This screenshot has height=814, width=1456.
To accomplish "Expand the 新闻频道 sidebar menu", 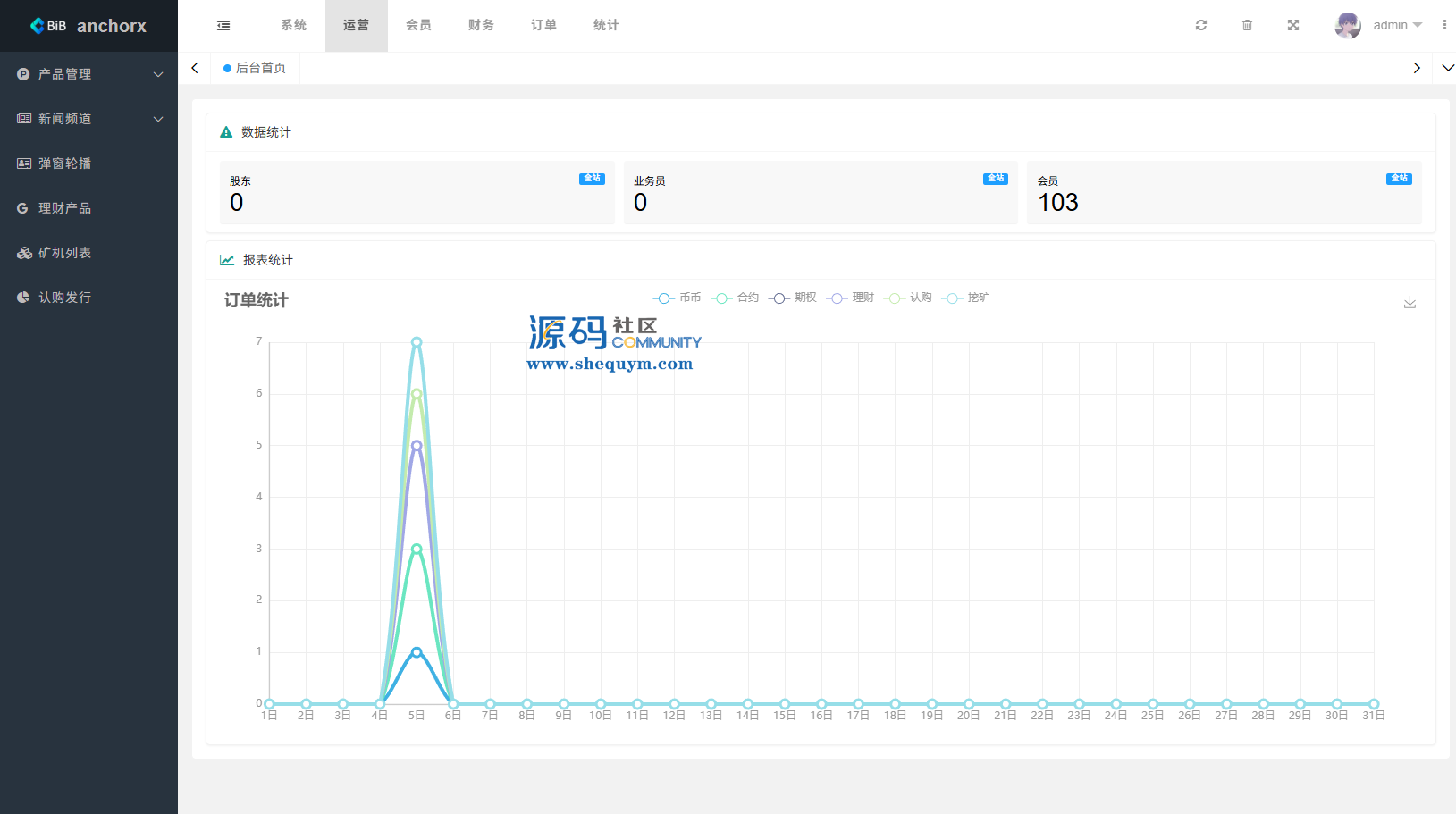I will 89,119.
